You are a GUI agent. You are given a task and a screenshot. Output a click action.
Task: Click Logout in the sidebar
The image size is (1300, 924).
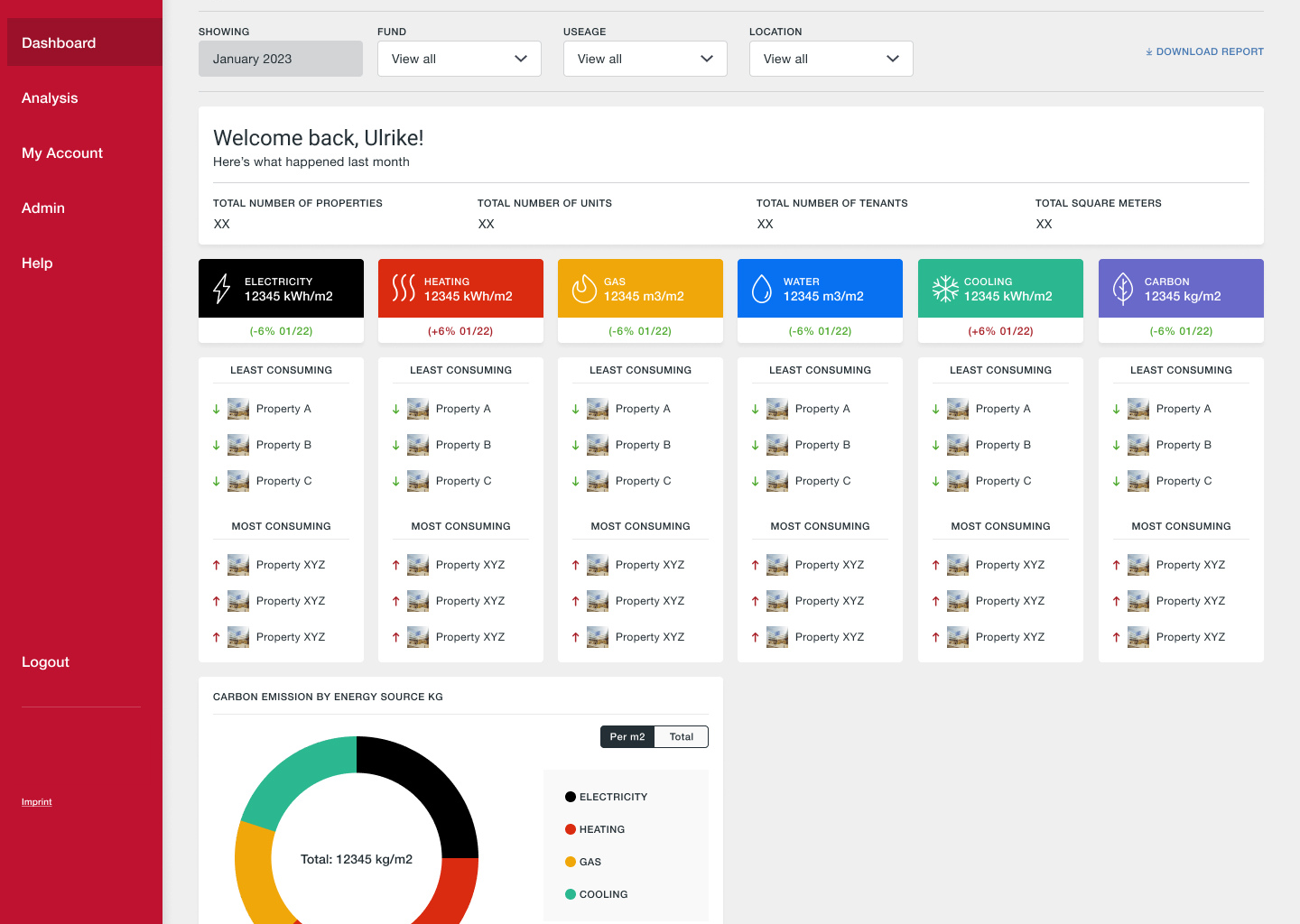pyautogui.click(x=45, y=661)
